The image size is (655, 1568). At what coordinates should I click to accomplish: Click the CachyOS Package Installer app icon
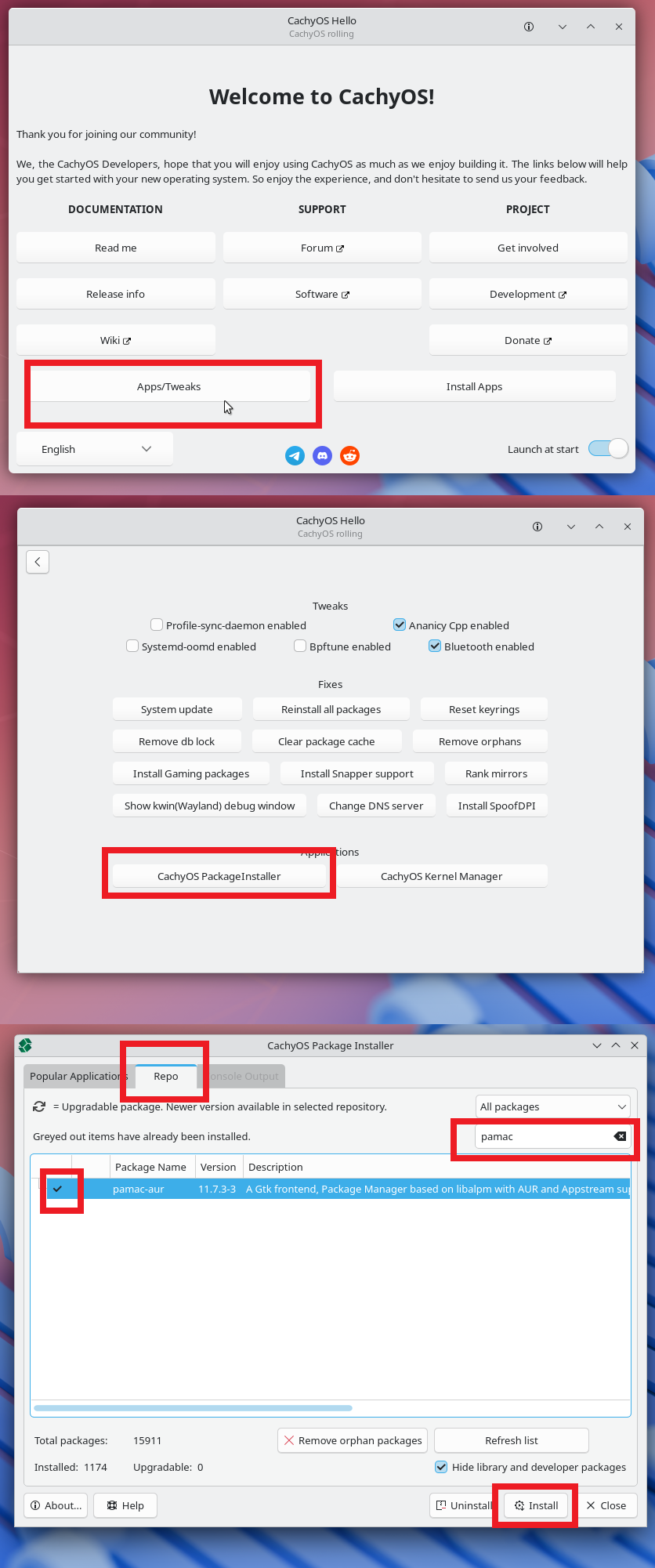pyautogui.click(x=25, y=1045)
